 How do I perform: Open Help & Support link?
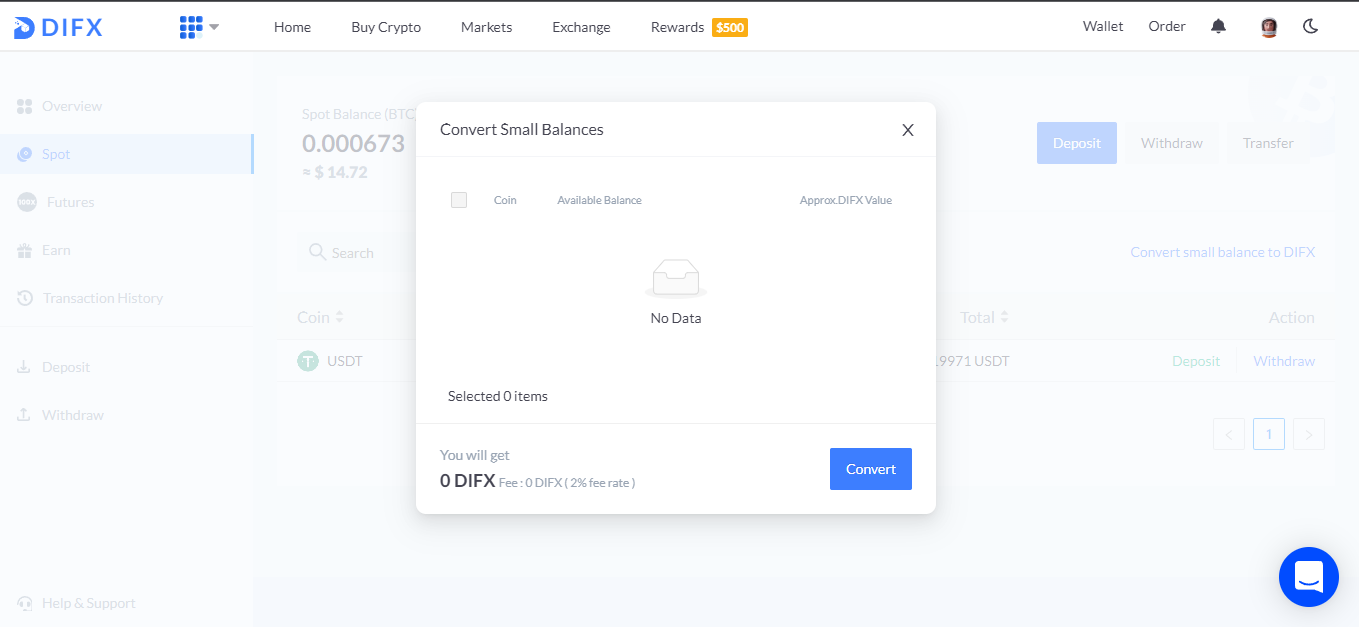(x=89, y=603)
